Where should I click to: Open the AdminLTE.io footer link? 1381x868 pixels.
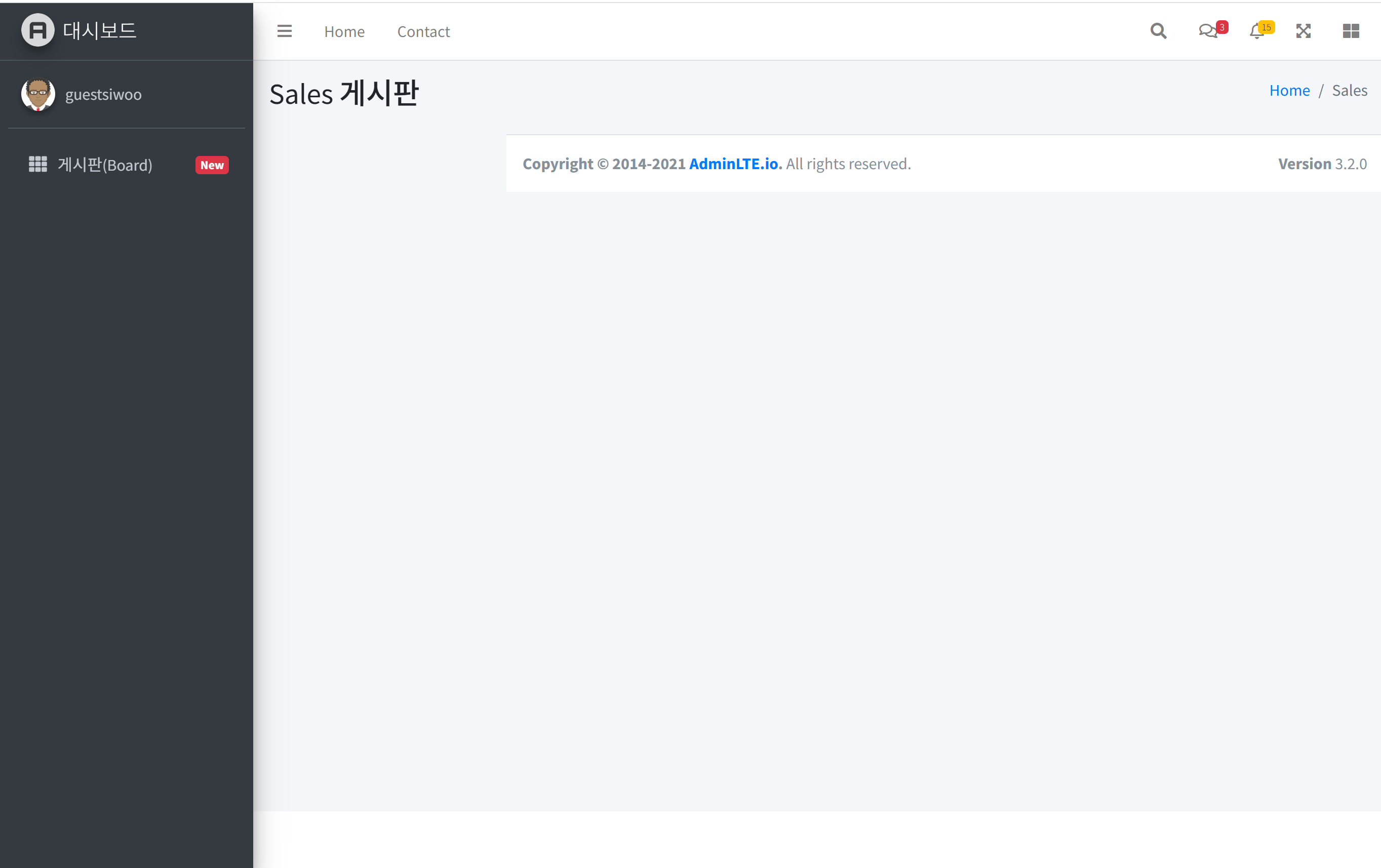pos(735,164)
